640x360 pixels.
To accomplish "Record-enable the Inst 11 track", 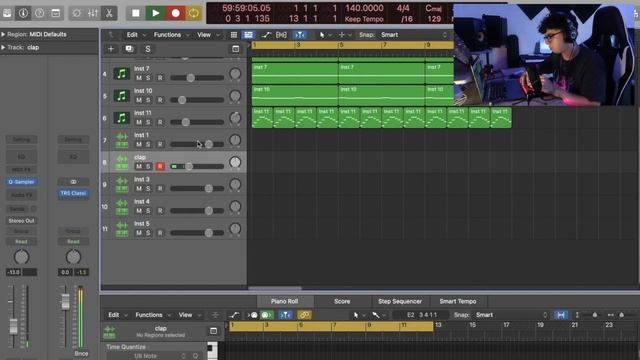I will pos(160,122).
